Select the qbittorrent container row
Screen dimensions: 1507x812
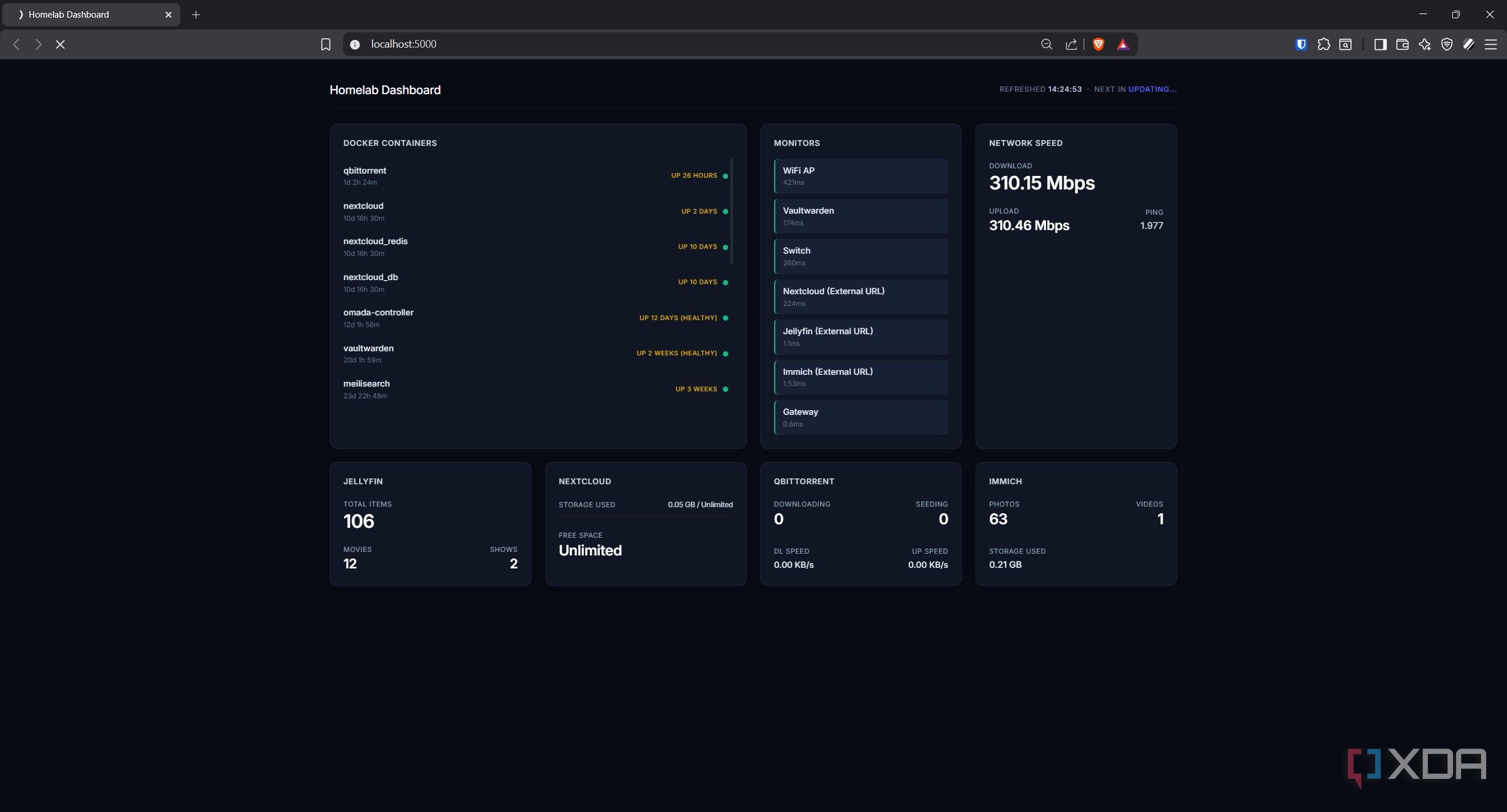(536, 176)
